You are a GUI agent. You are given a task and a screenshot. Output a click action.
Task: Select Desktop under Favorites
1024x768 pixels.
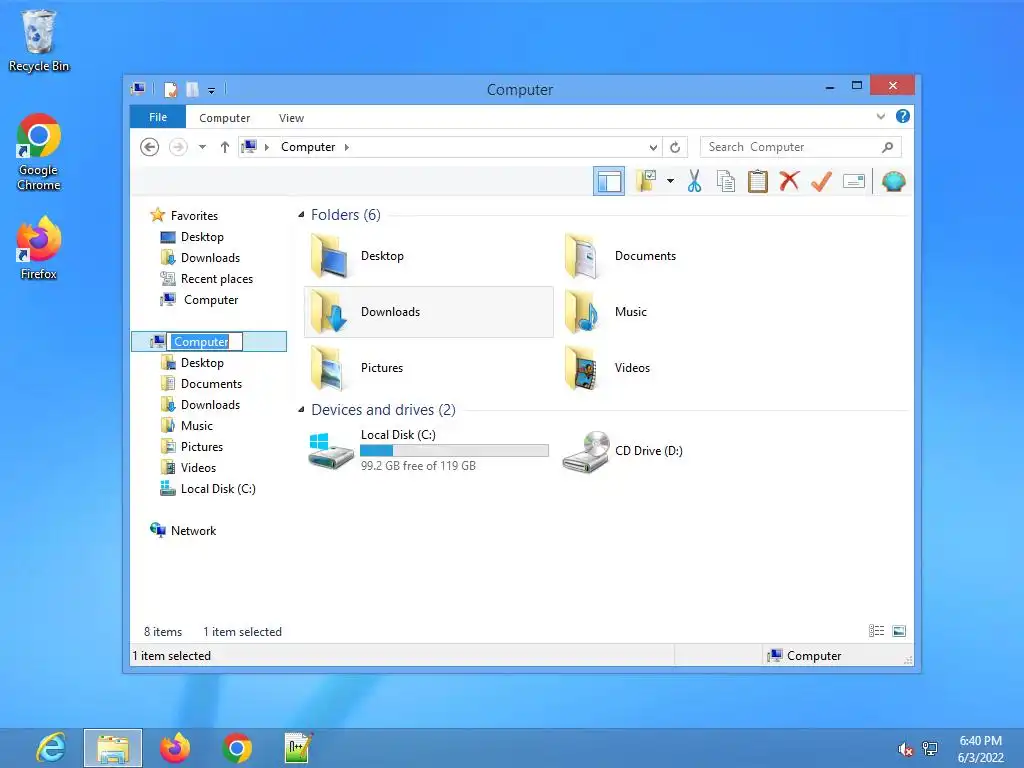pos(202,236)
